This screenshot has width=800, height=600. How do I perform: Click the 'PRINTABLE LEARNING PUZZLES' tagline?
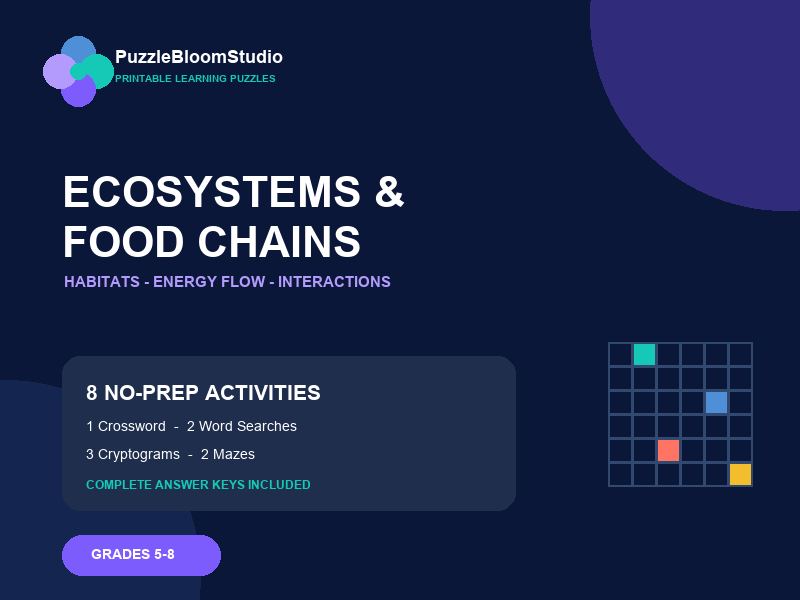coord(195,79)
